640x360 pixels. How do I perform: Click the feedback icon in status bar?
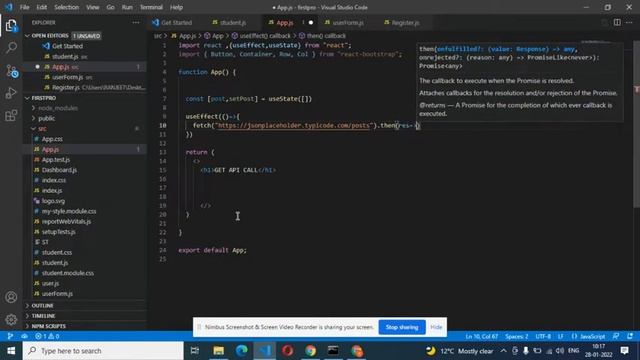tap(616, 336)
